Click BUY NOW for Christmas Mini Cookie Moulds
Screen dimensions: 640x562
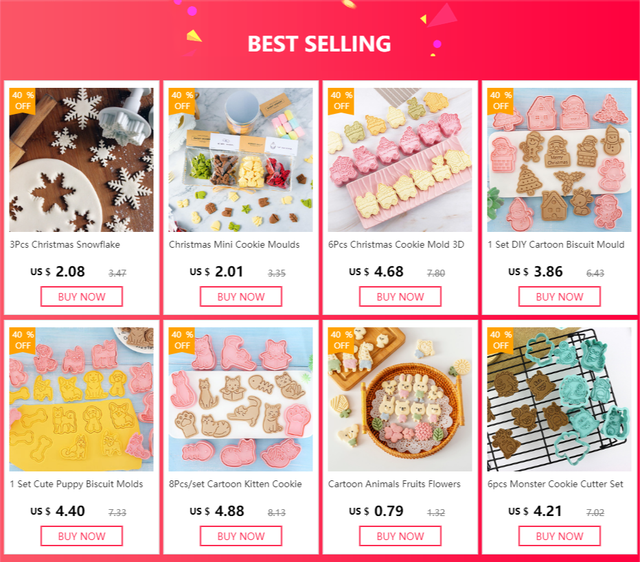pos(241,296)
